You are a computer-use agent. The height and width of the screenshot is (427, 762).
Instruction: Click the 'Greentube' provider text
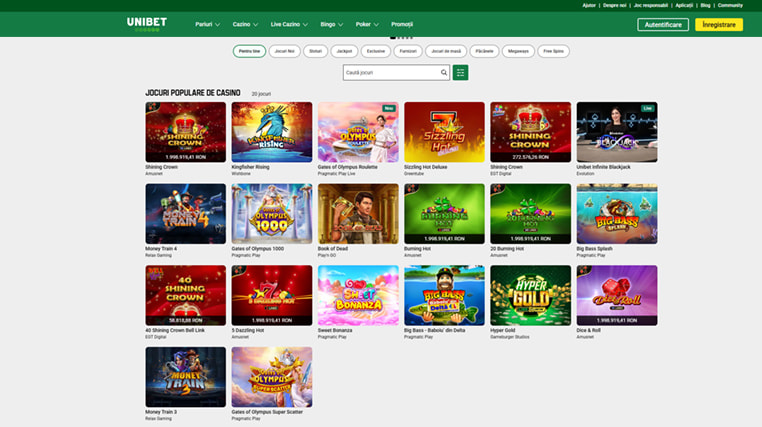(415, 173)
